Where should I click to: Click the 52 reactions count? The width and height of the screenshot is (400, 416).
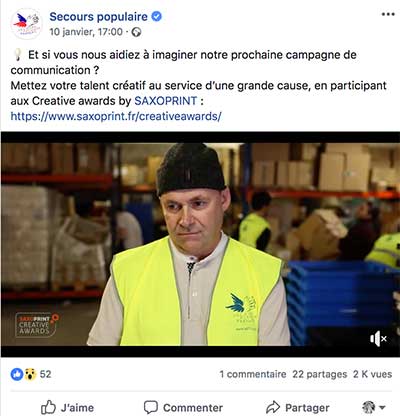[x=46, y=374]
